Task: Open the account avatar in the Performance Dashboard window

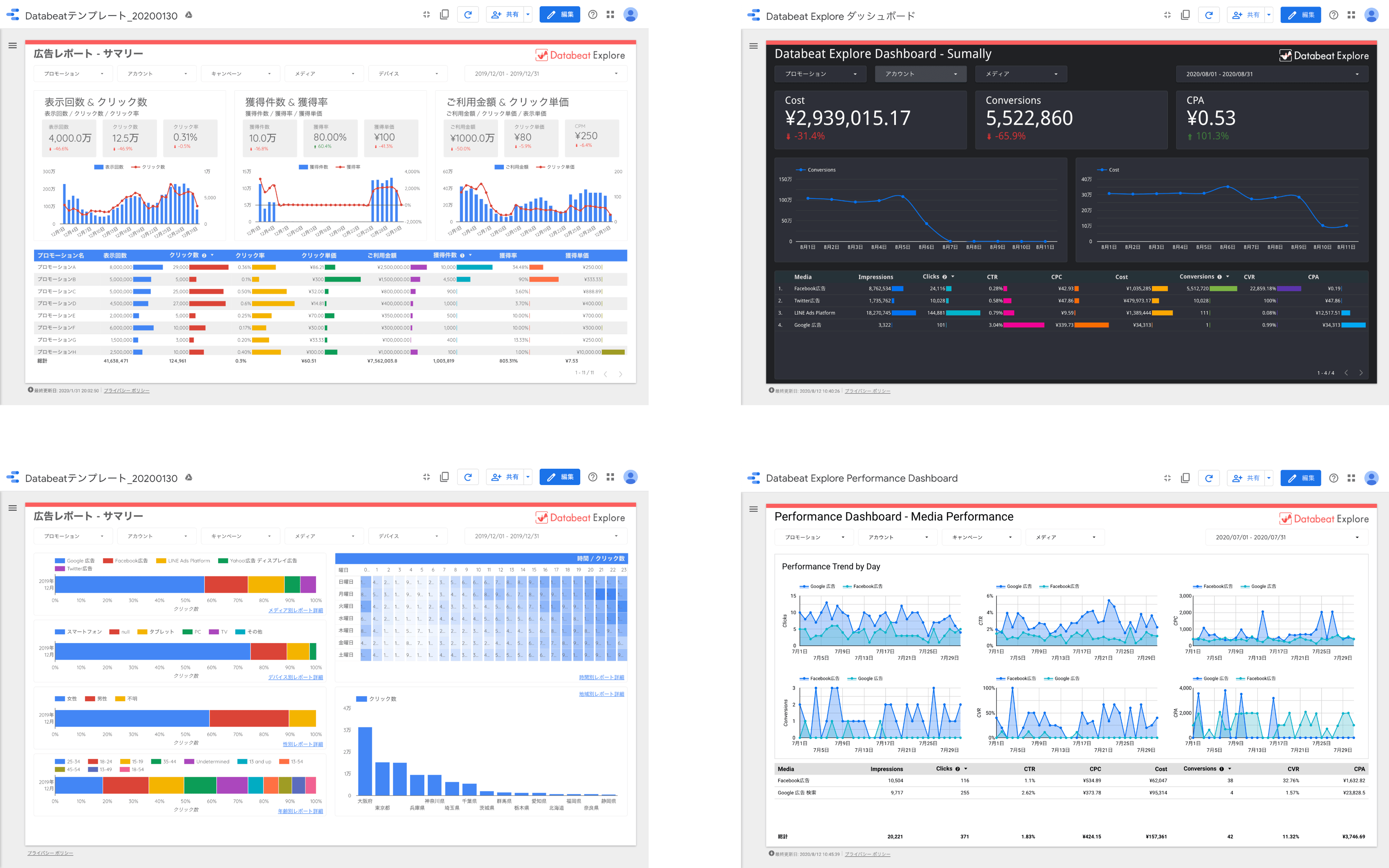Action: coord(1371,478)
